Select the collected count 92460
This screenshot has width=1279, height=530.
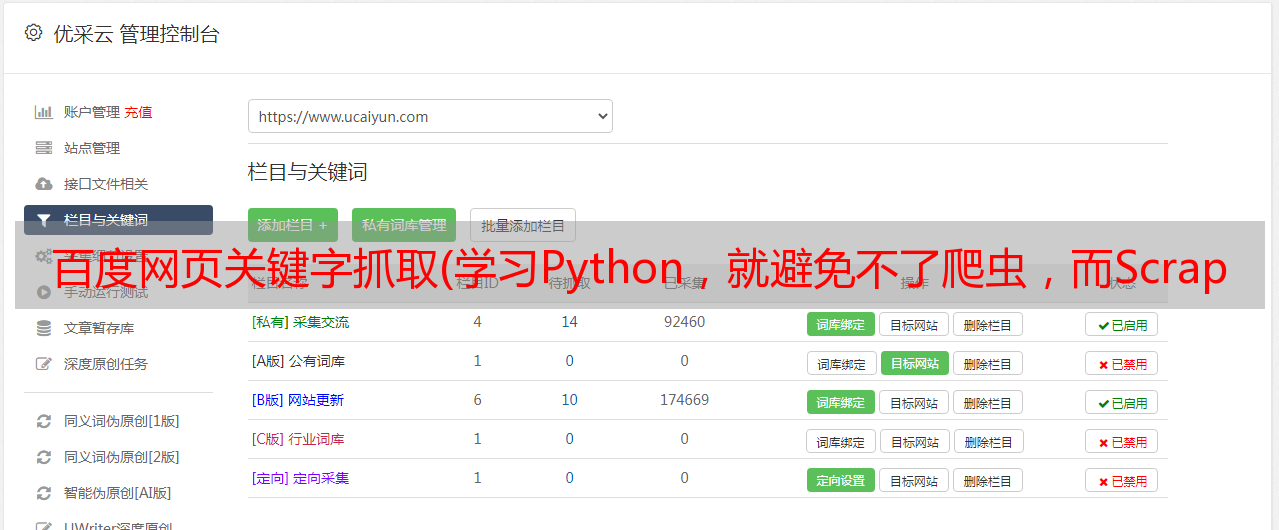click(684, 322)
